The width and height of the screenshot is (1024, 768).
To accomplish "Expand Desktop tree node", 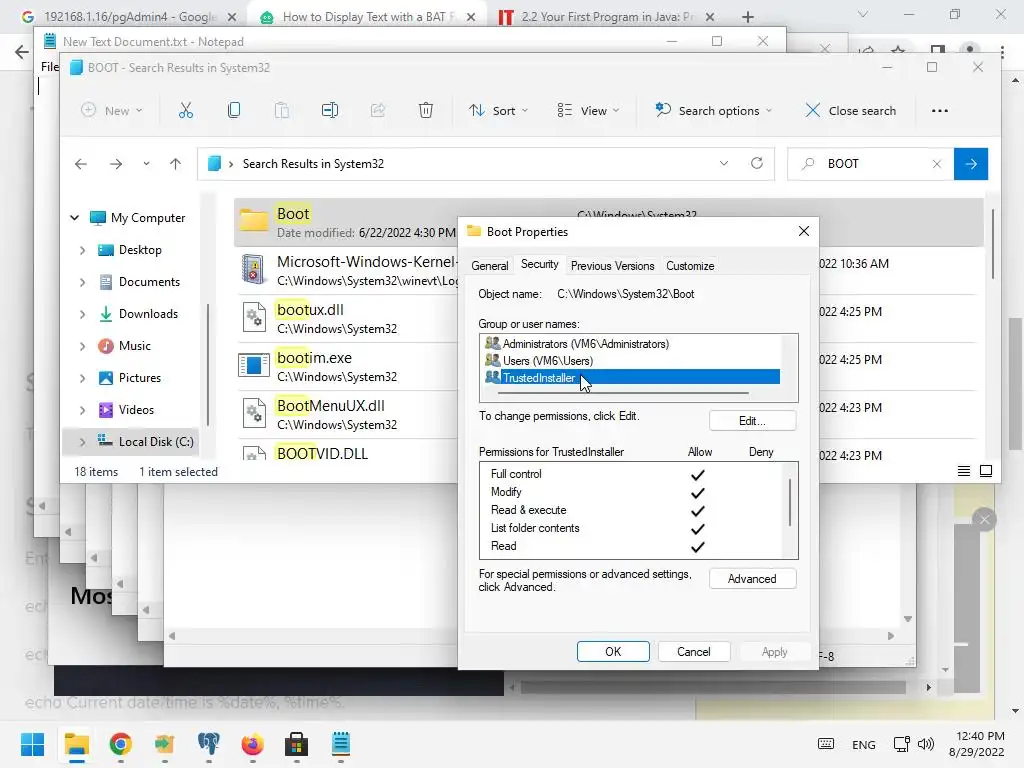I will click(x=82, y=250).
